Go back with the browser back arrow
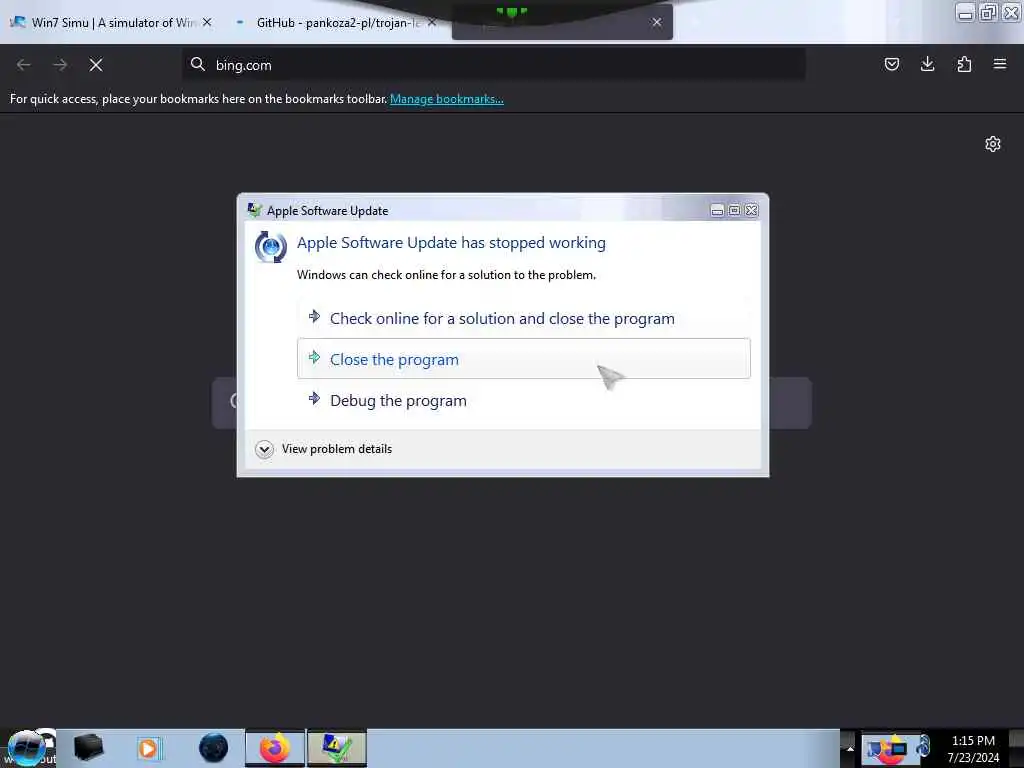Image resolution: width=1024 pixels, height=768 pixels. coord(24,65)
